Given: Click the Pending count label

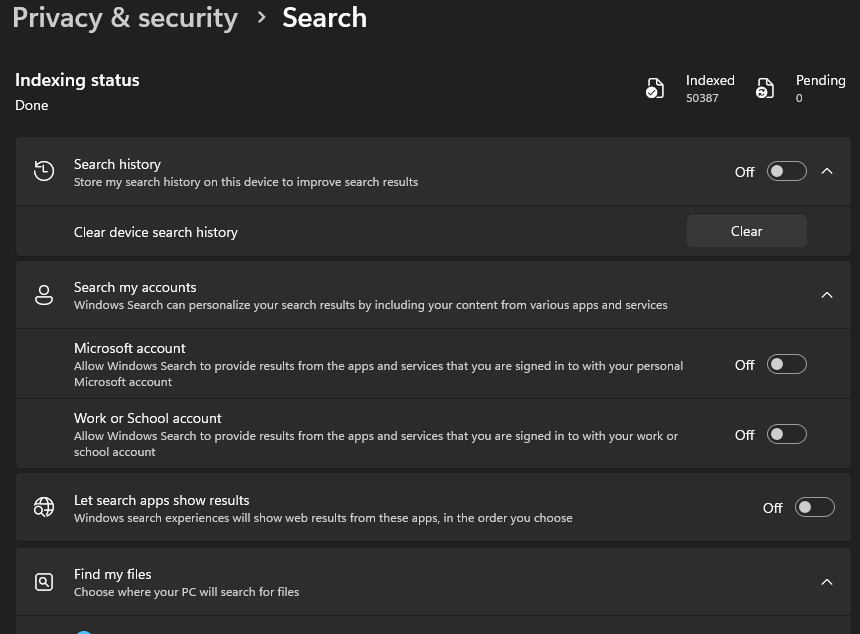Looking at the screenshot, I should coord(820,80).
